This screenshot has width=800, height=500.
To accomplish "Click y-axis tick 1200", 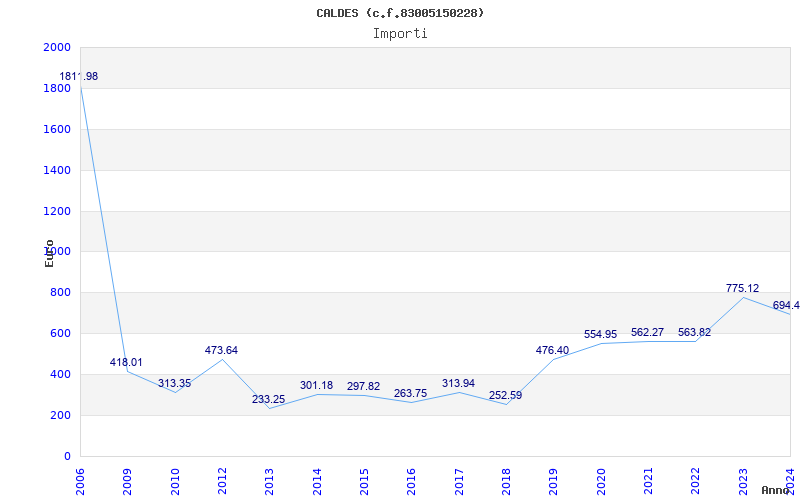I will coord(57,211).
